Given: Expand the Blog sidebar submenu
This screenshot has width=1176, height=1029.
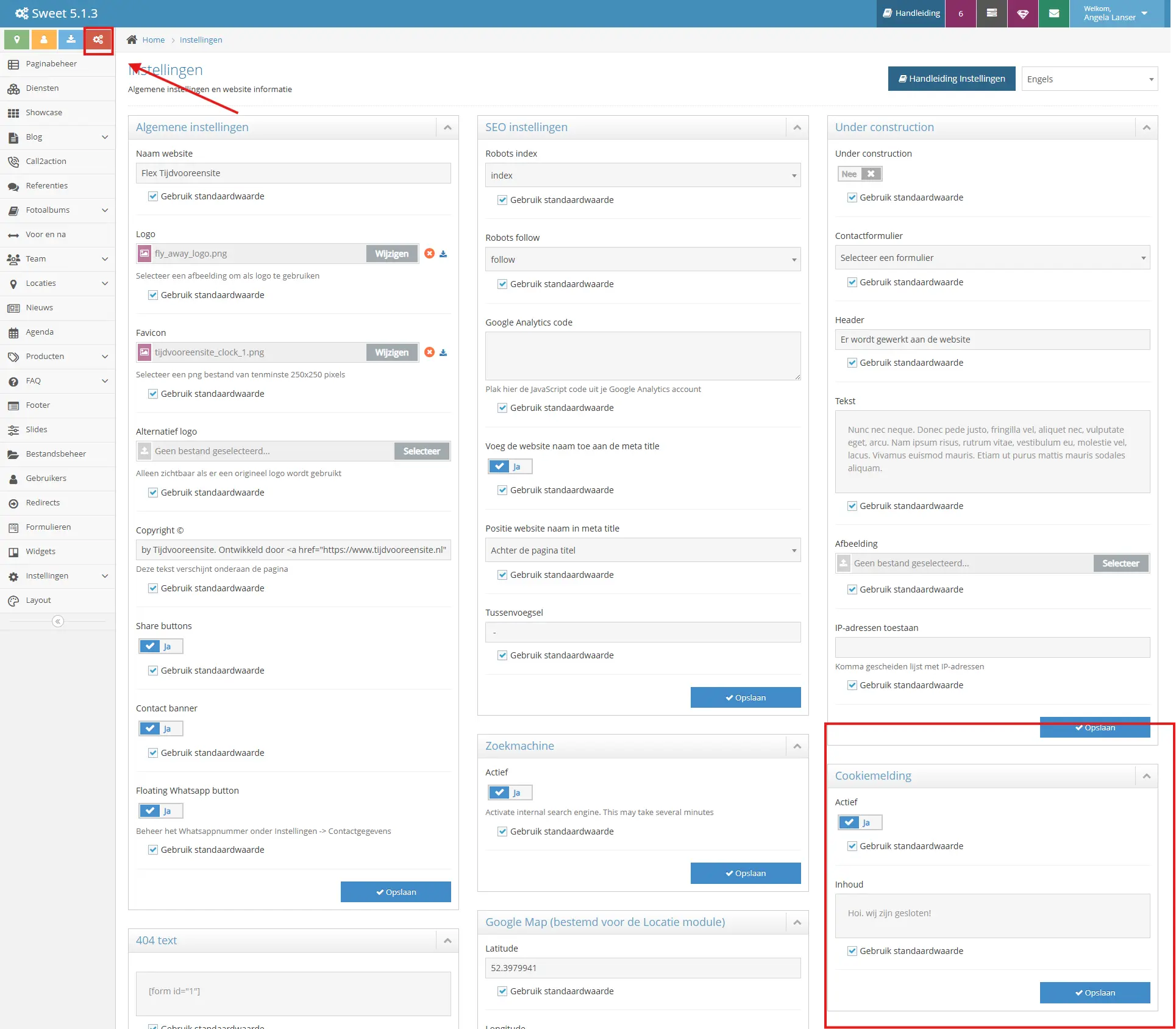Looking at the screenshot, I should [x=105, y=137].
